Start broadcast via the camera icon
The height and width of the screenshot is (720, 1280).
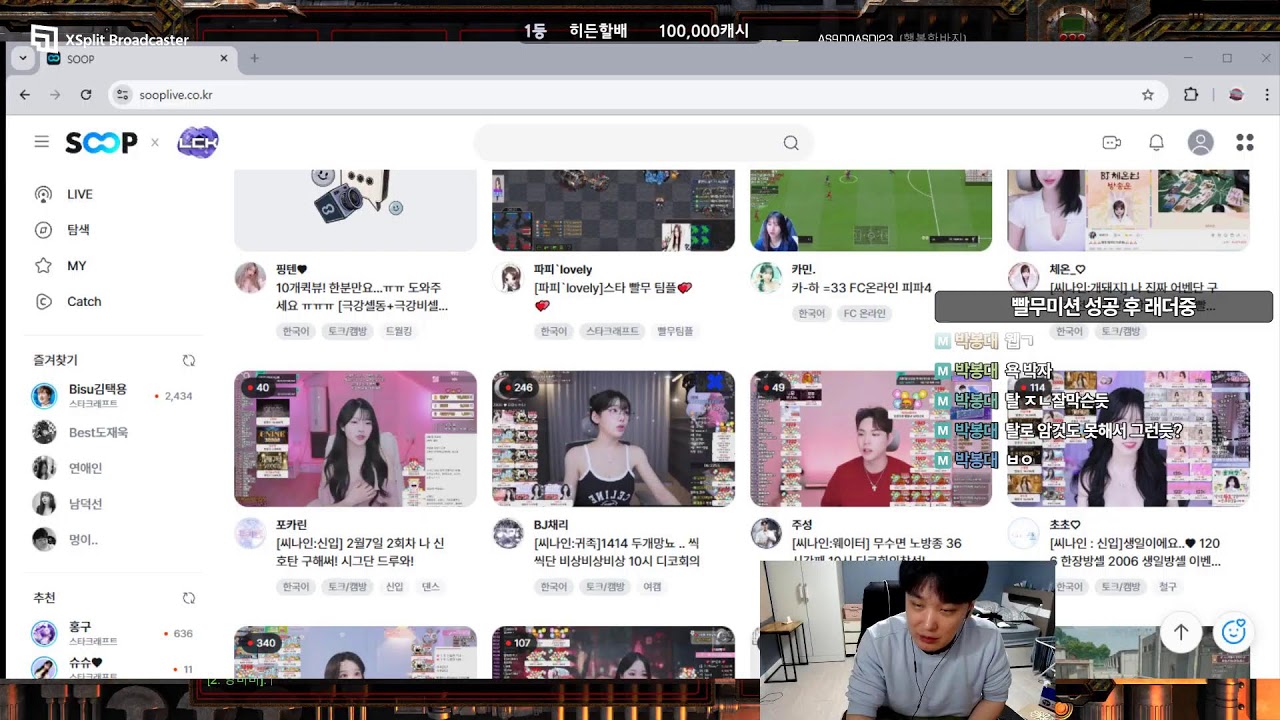pyautogui.click(x=1111, y=143)
